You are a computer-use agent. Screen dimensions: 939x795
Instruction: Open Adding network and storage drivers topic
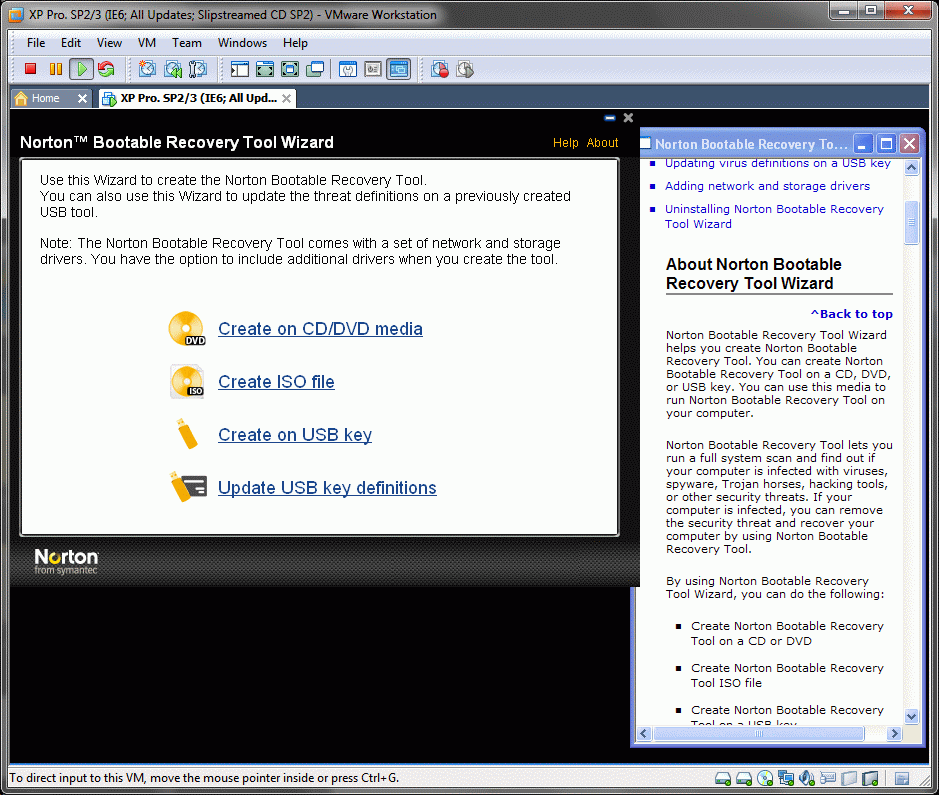[767, 186]
